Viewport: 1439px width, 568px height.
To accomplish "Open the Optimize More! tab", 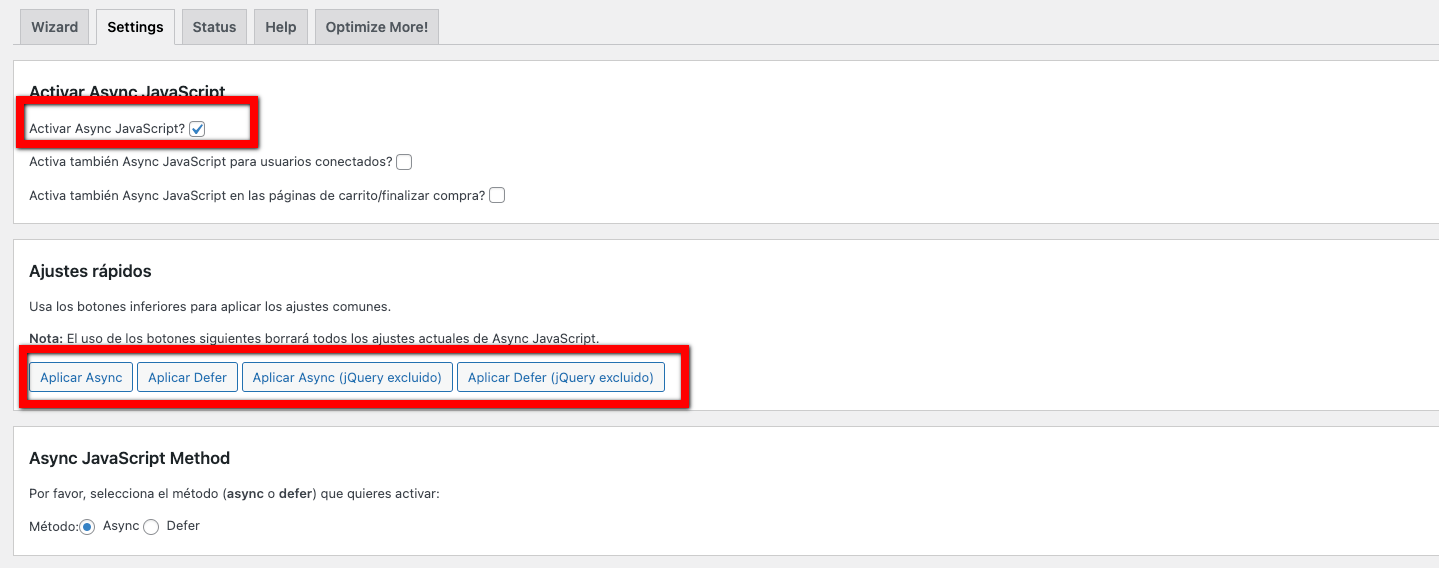I will (377, 27).
